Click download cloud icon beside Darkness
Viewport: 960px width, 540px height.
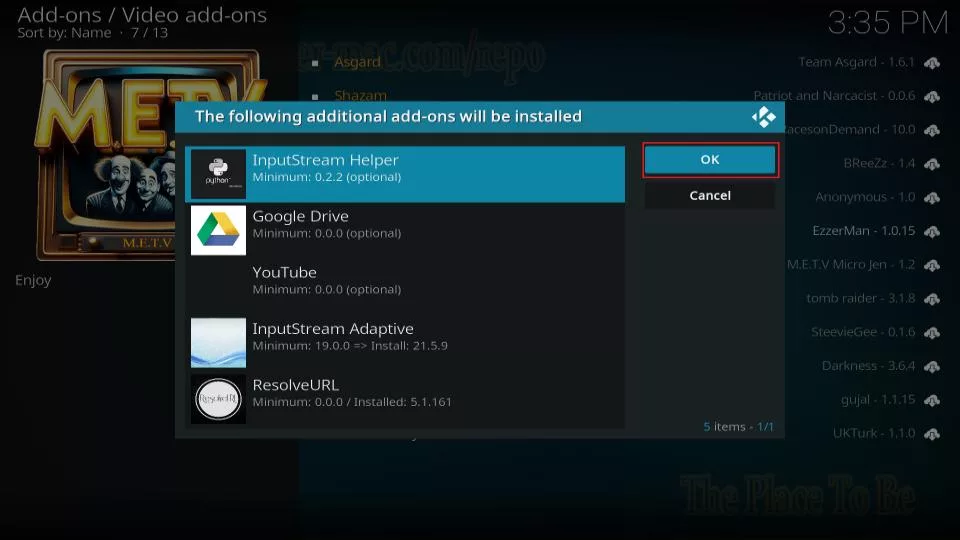[932, 366]
